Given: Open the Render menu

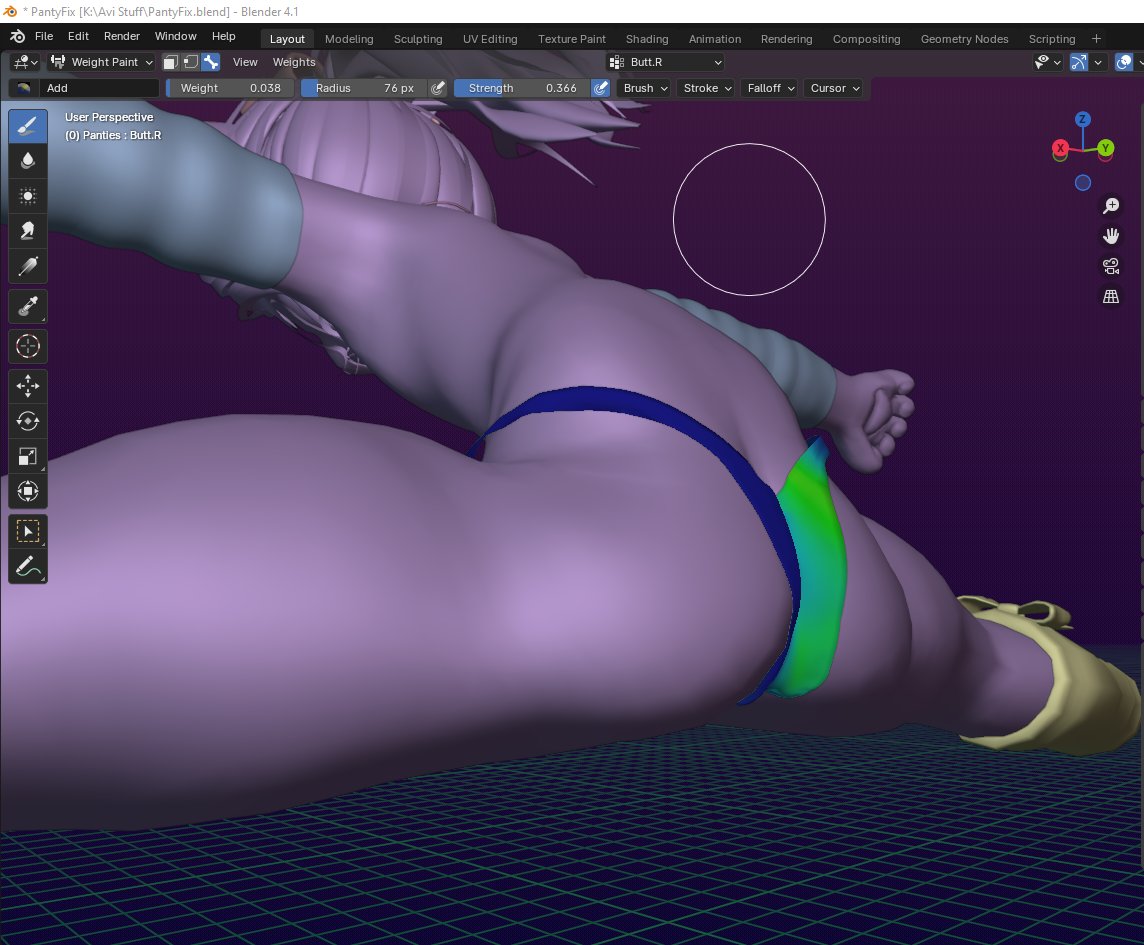Looking at the screenshot, I should click(122, 36).
